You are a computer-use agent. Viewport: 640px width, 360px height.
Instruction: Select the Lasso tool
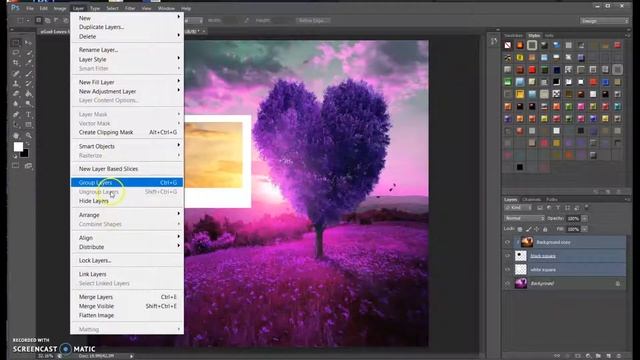click(x=16, y=53)
